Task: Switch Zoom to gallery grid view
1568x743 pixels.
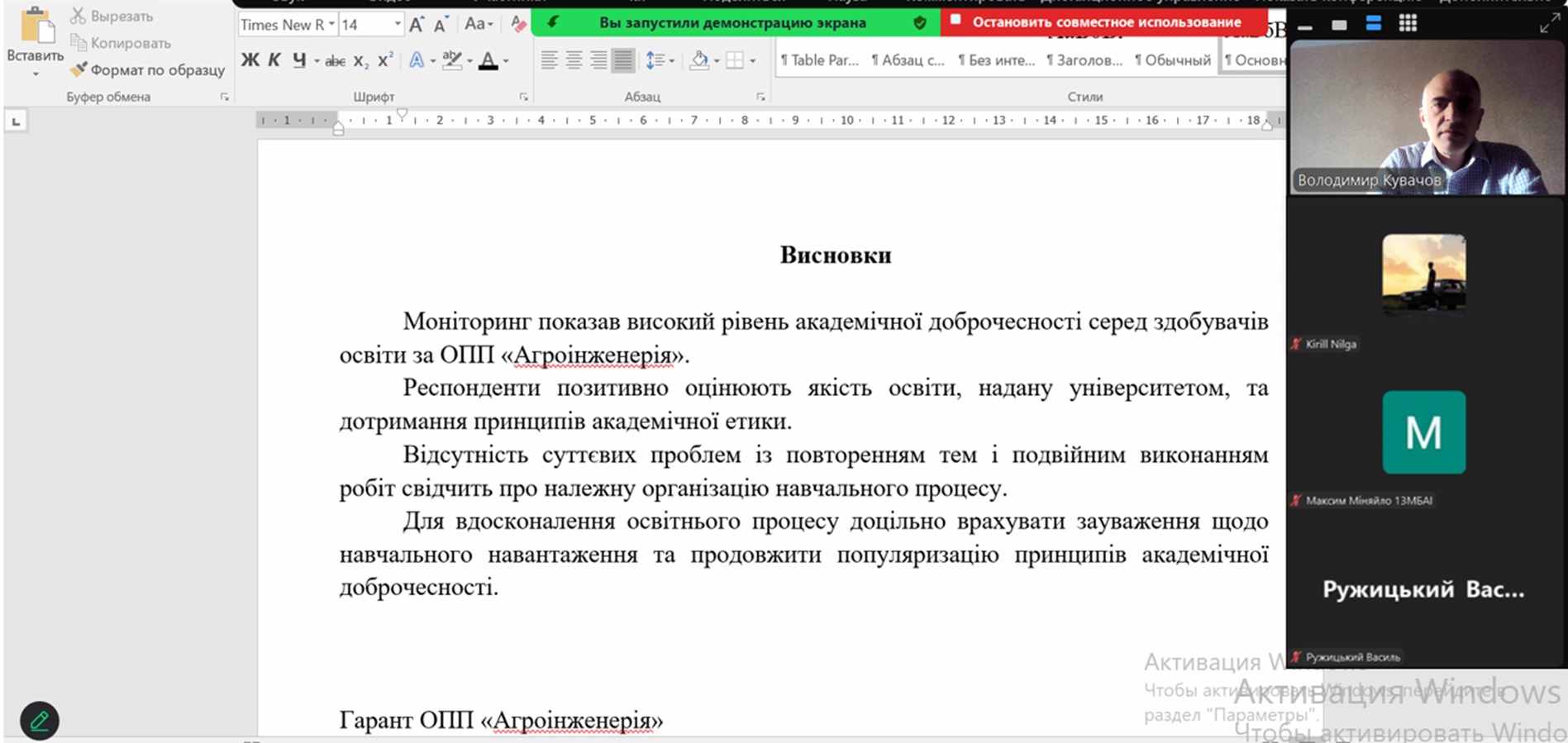Action: [x=1408, y=24]
